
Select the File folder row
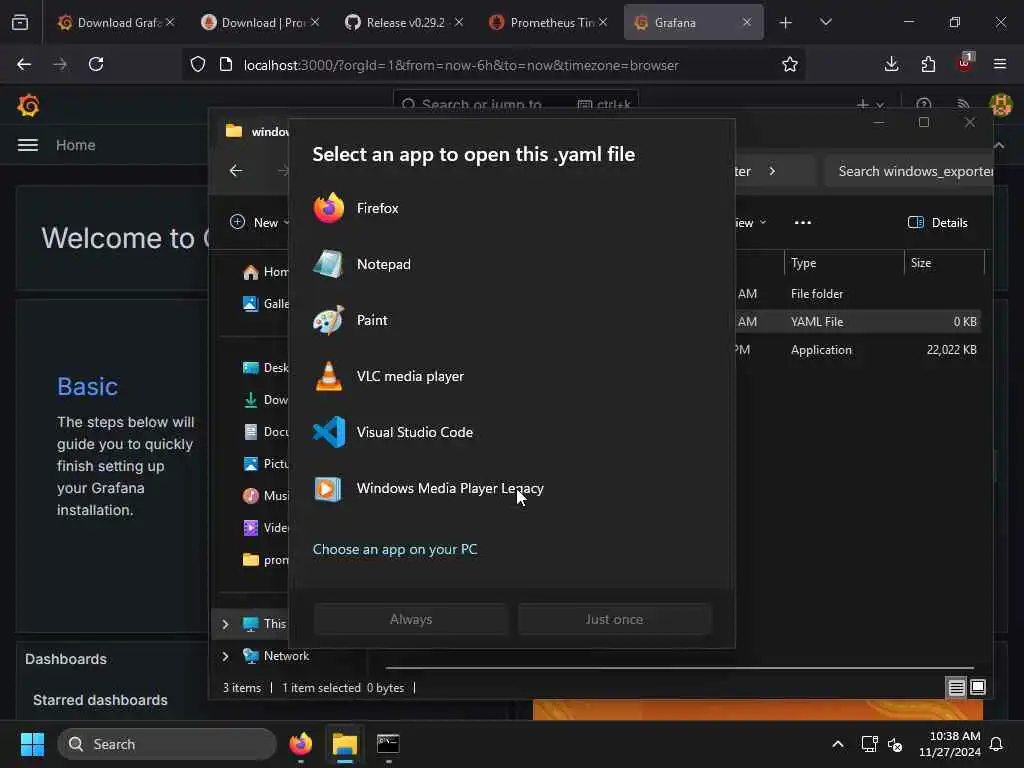tap(858, 294)
